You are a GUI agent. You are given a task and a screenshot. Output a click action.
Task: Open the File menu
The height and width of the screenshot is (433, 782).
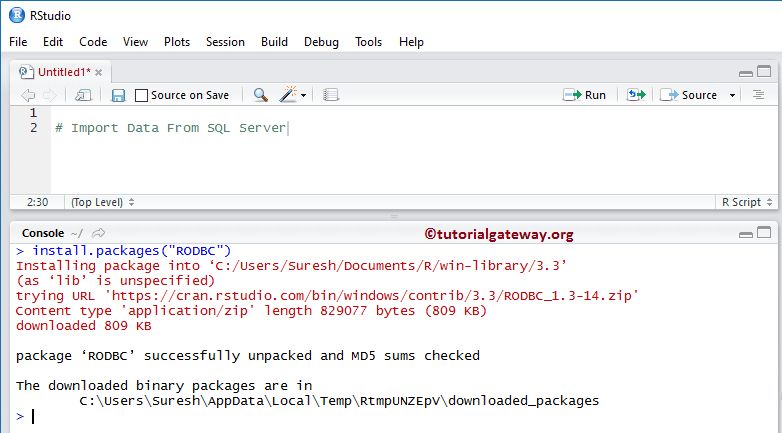tap(18, 42)
